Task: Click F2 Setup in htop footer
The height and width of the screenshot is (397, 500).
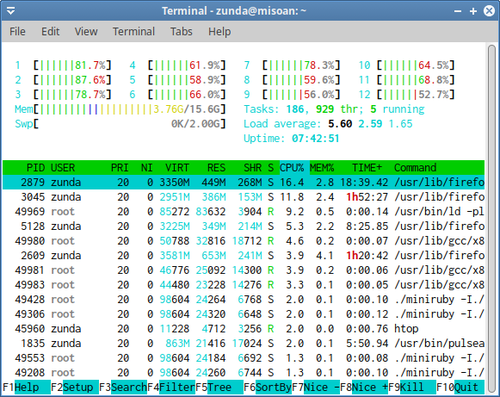Action: [75, 387]
